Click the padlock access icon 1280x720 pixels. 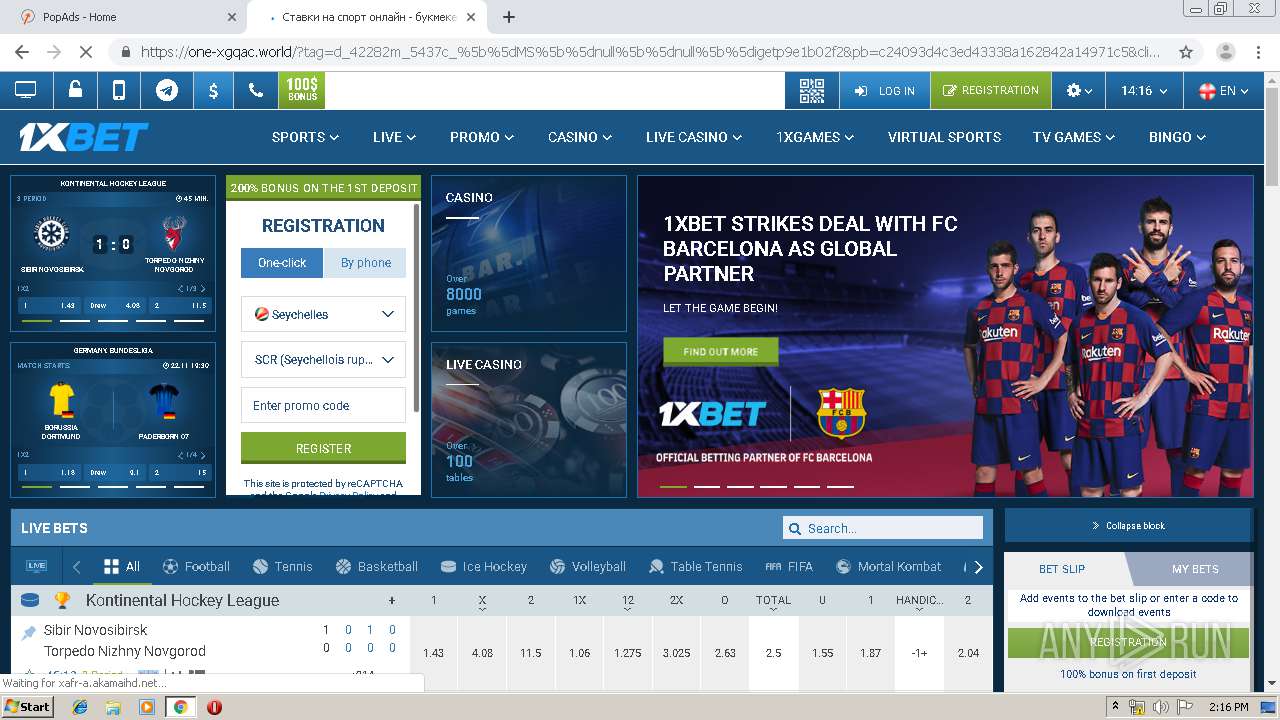click(75, 90)
